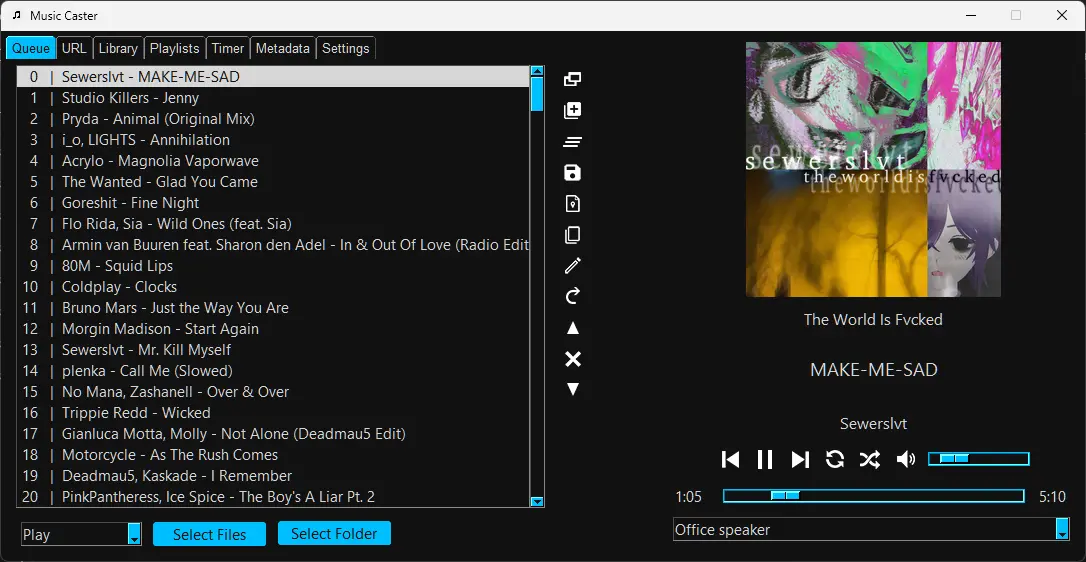Skip to the next track

tap(800, 459)
